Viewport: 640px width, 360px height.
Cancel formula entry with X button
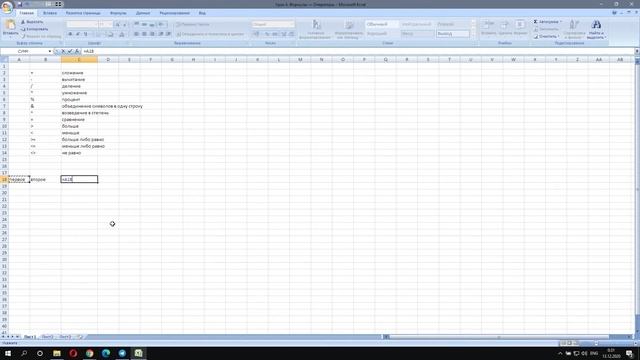(x=63, y=51)
